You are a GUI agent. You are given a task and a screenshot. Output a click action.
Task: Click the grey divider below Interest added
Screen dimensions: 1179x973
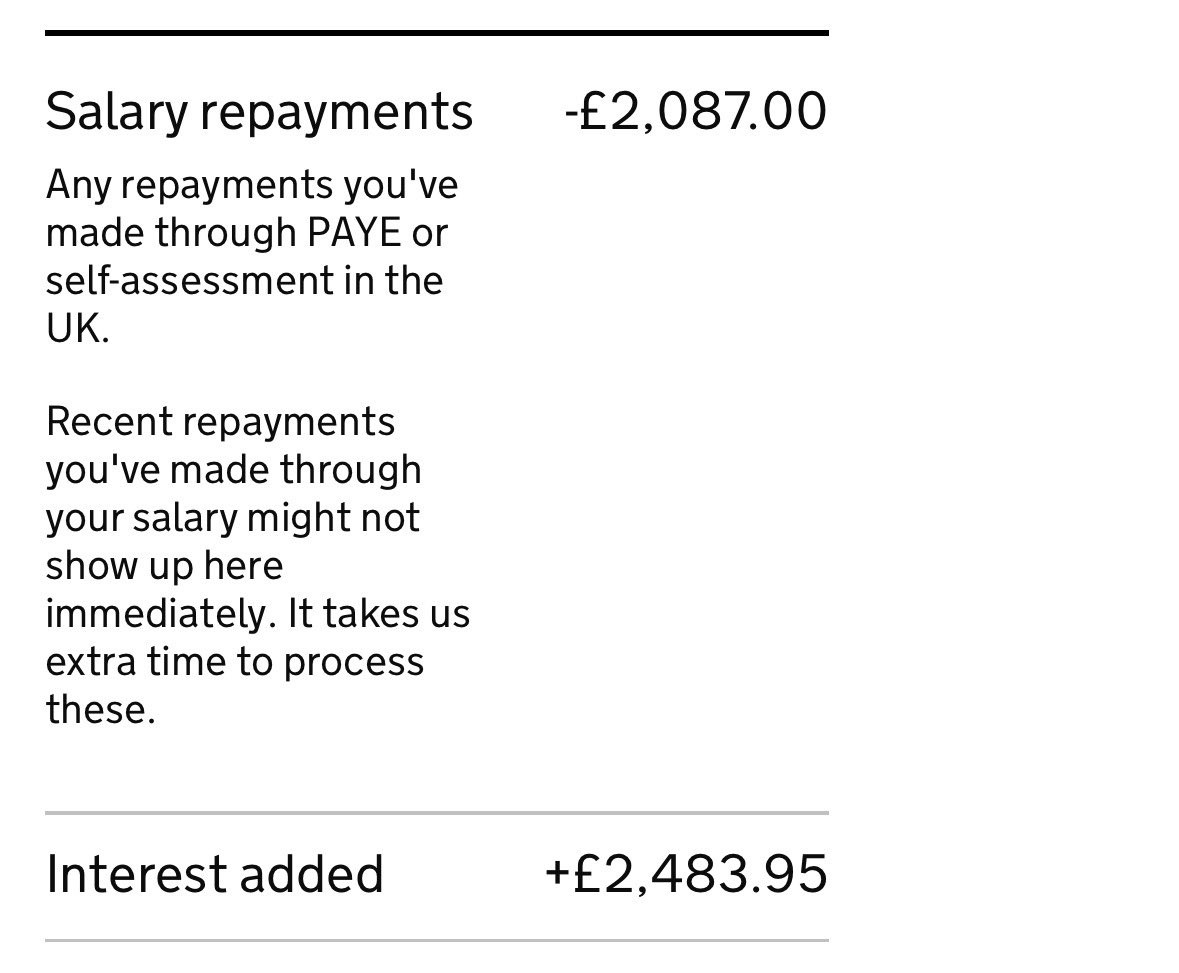tap(437, 940)
